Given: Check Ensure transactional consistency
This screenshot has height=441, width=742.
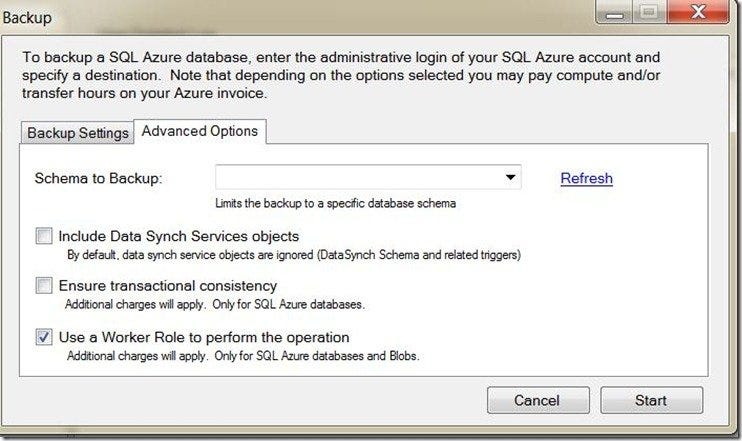Looking at the screenshot, I should point(44,285).
